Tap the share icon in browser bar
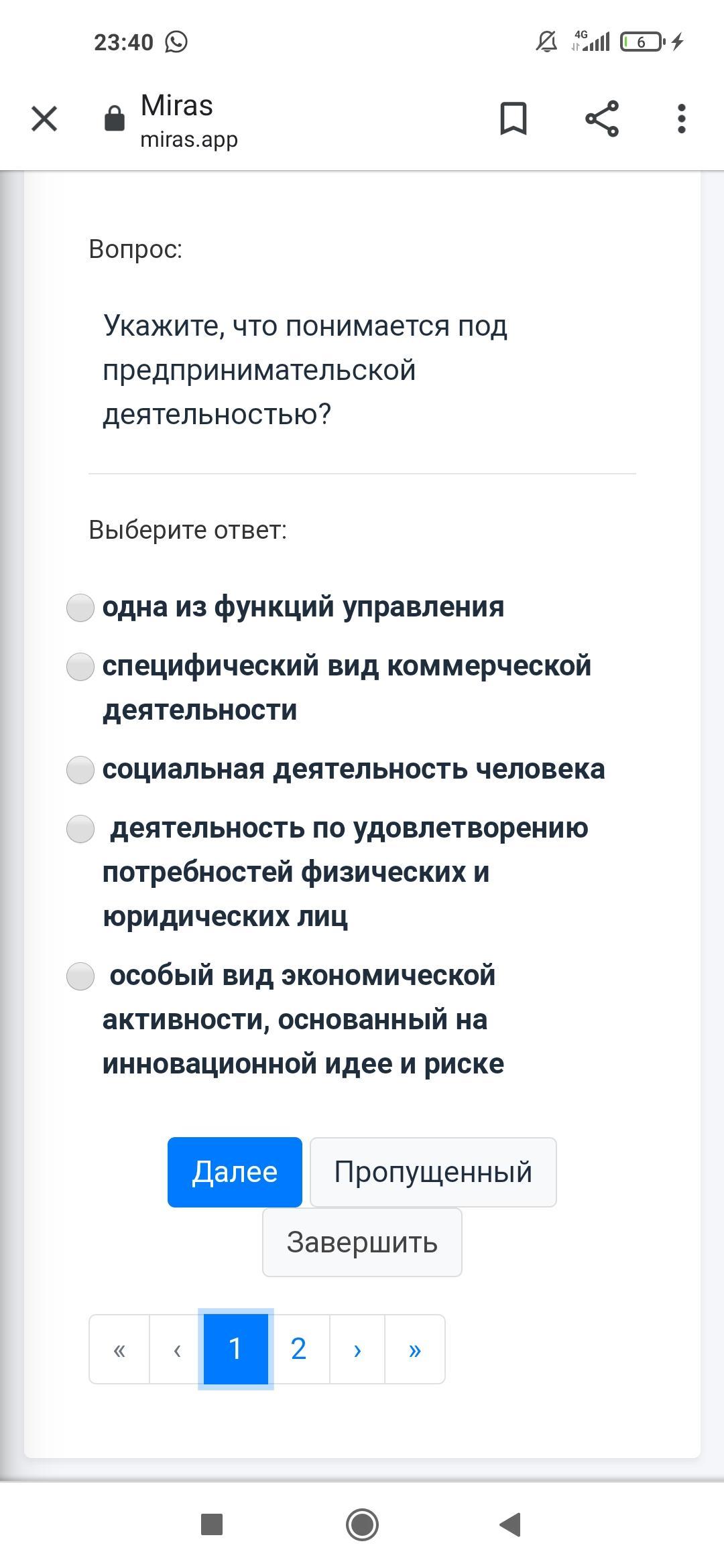The image size is (724, 1568). pyautogui.click(x=602, y=119)
